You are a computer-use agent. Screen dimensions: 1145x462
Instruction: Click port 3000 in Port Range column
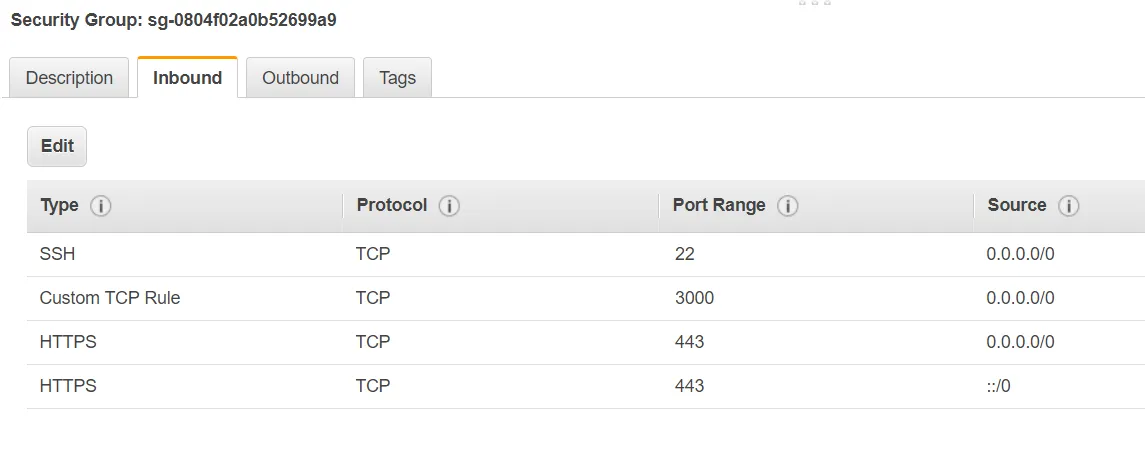694,298
